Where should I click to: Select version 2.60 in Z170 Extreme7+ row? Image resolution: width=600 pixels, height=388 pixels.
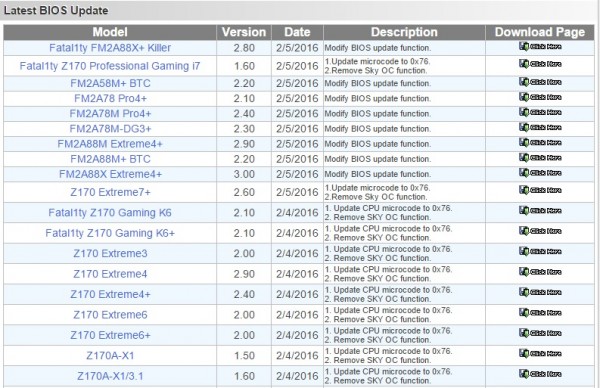[244, 192]
